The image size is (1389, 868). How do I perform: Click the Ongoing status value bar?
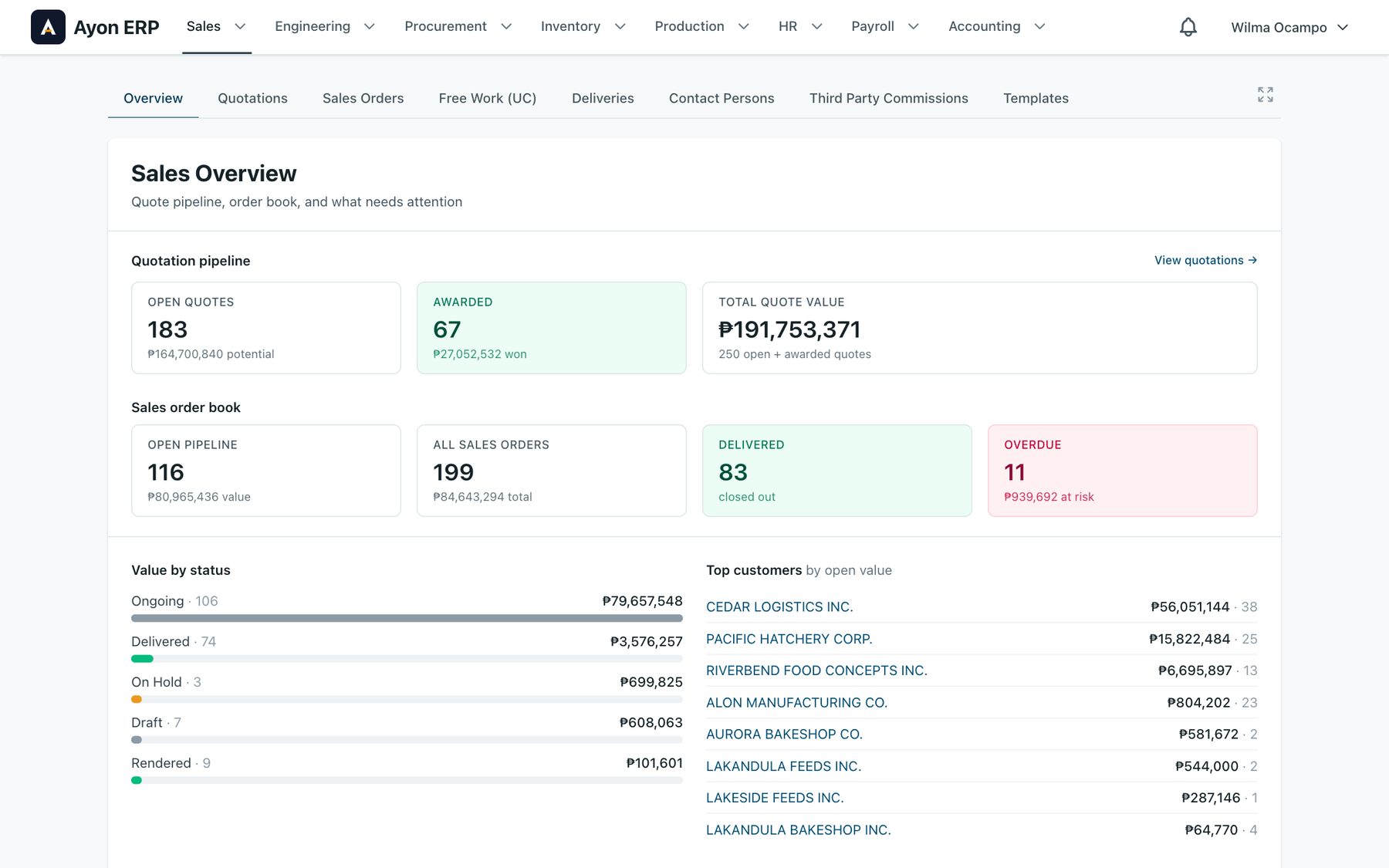407,618
